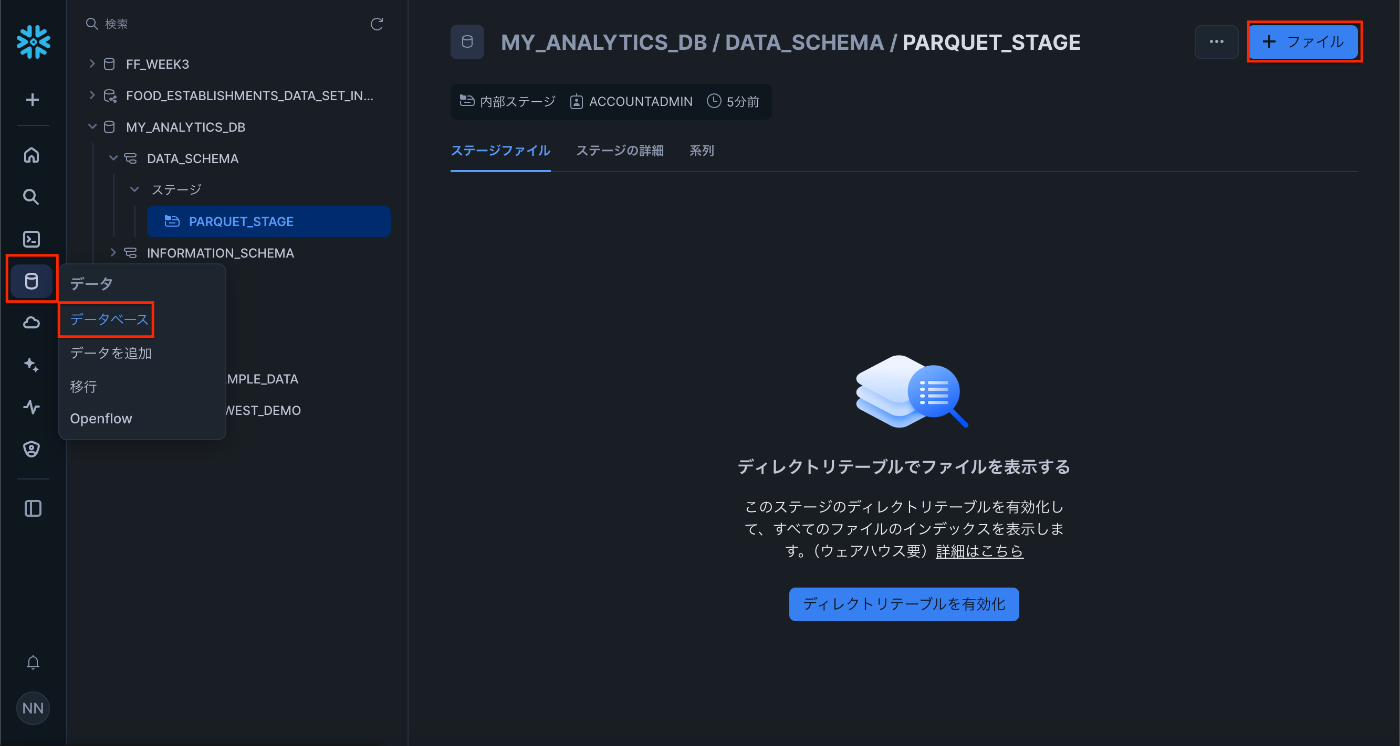Toggle the sidebar panel layout icon

32,508
